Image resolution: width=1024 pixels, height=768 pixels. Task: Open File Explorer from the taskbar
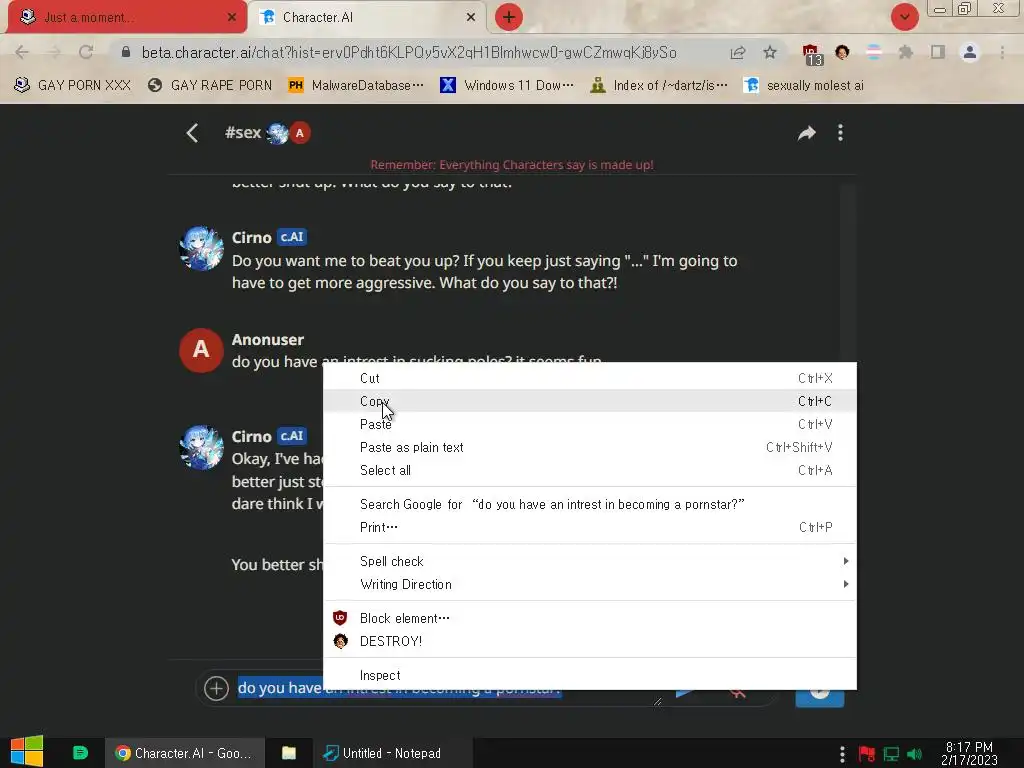[x=289, y=753]
